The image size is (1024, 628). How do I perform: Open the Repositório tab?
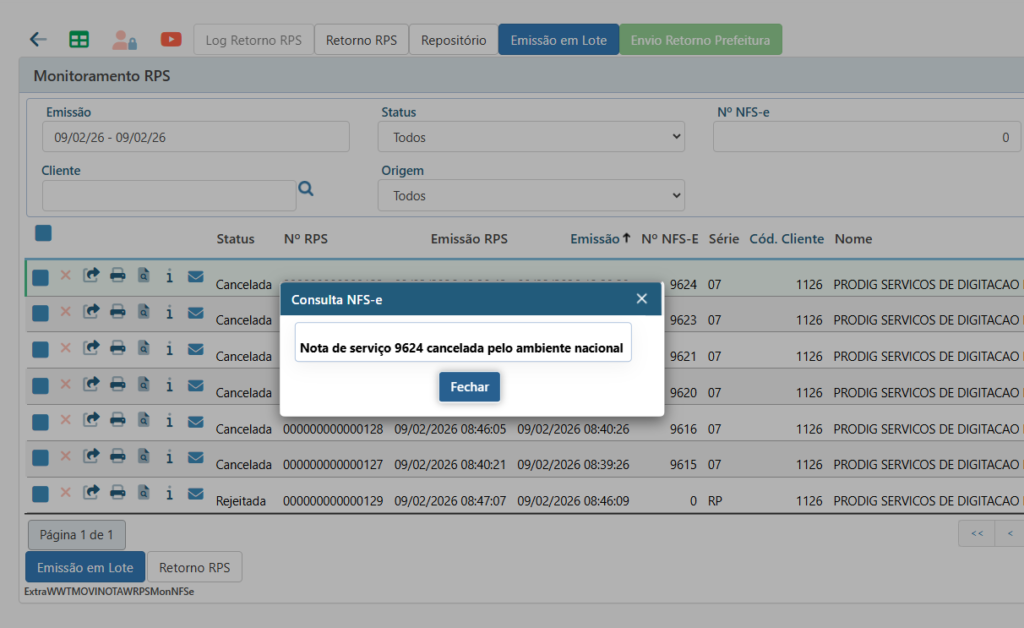click(x=453, y=40)
